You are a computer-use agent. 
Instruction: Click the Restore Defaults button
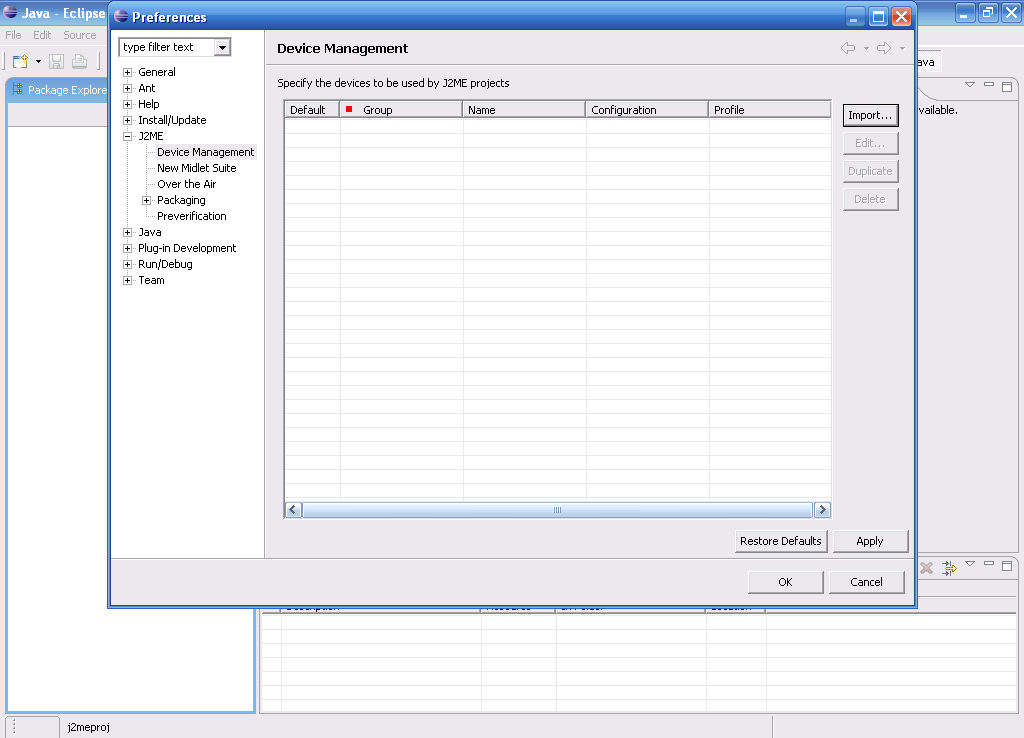point(781,541)
